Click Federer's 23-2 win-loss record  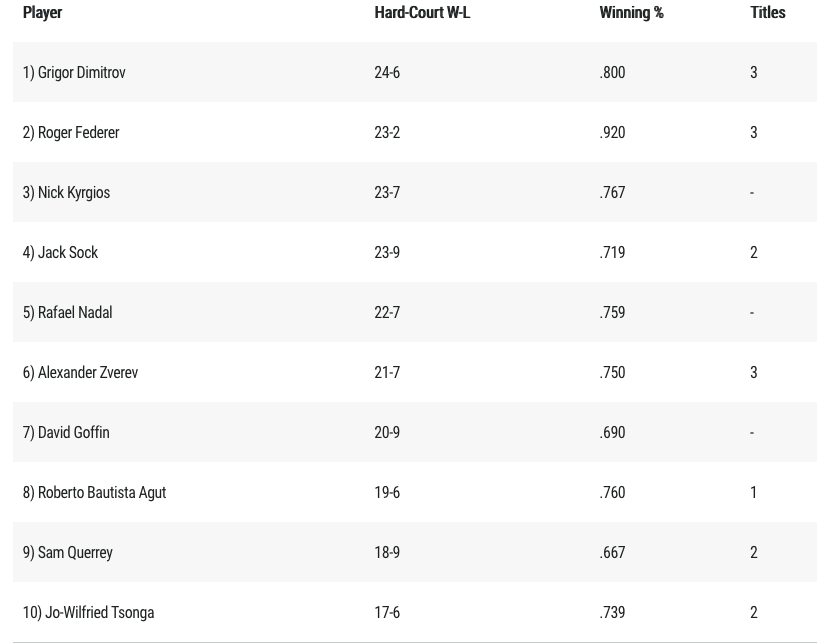(x=387, y=133)
